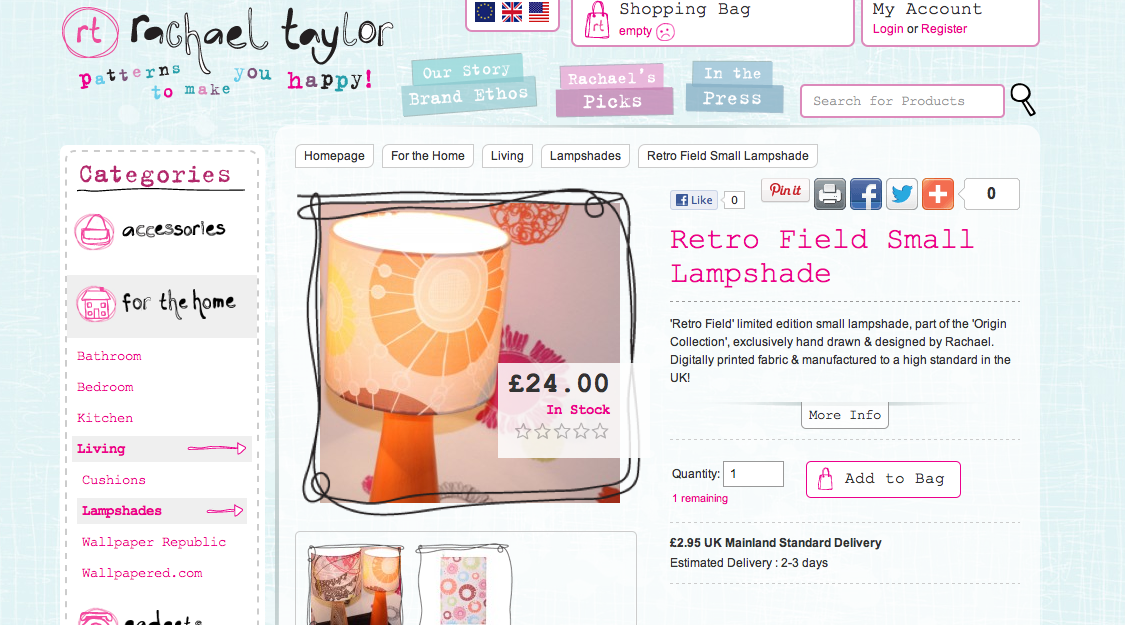Select the UK flag icon
This screenshot has height=625, width=1125.
pos(512,11)
